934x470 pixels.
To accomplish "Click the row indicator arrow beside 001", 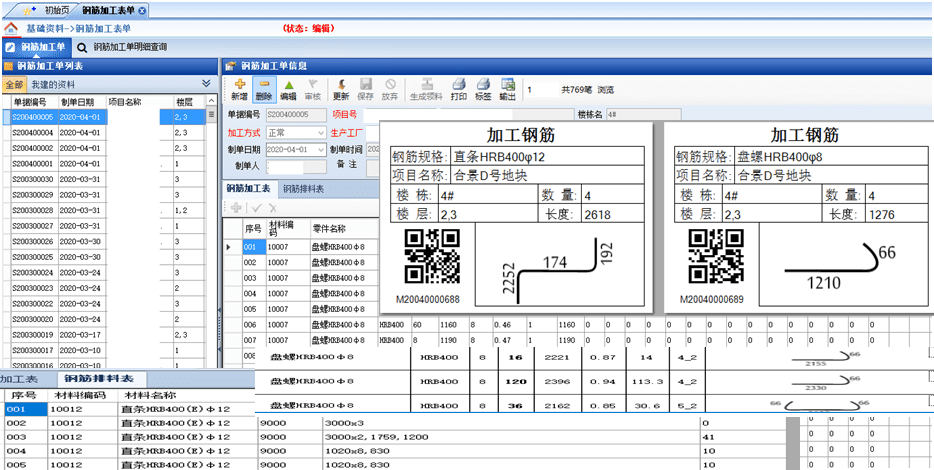I will [229, 247].
